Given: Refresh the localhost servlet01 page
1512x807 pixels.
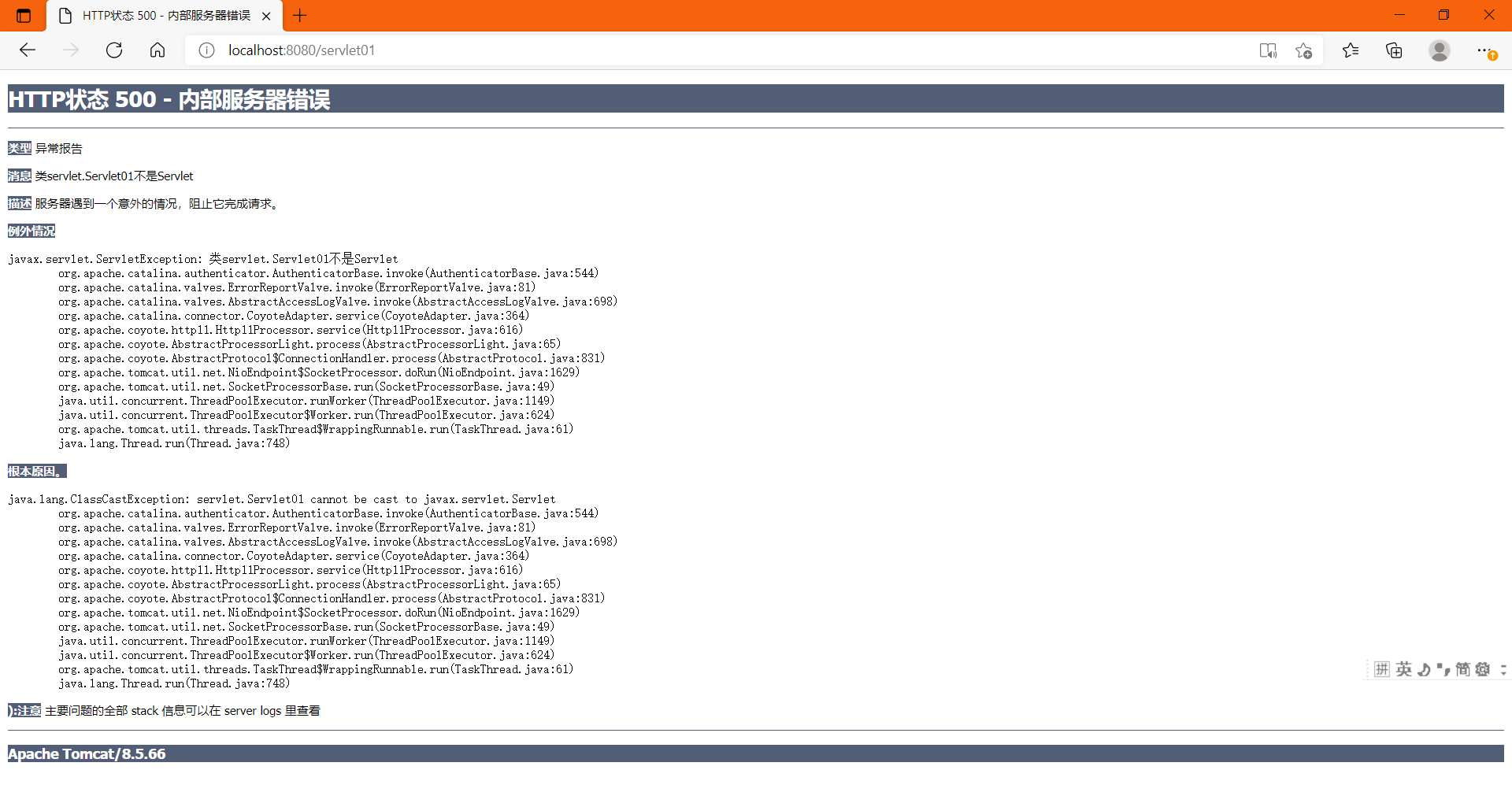Looking at the screenshot, I should (x=114, y=50).
